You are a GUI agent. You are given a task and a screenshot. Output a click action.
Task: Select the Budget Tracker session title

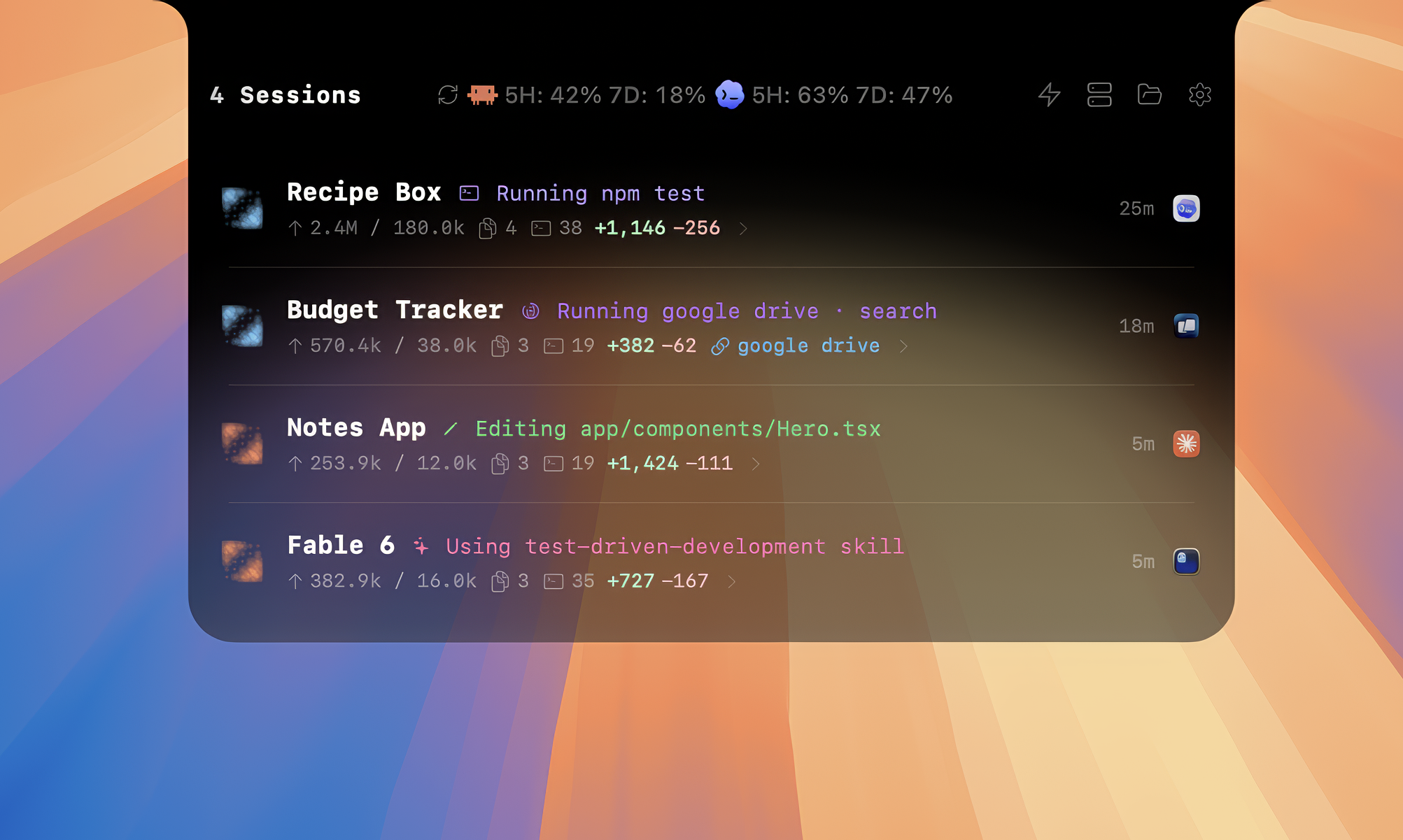395,309
